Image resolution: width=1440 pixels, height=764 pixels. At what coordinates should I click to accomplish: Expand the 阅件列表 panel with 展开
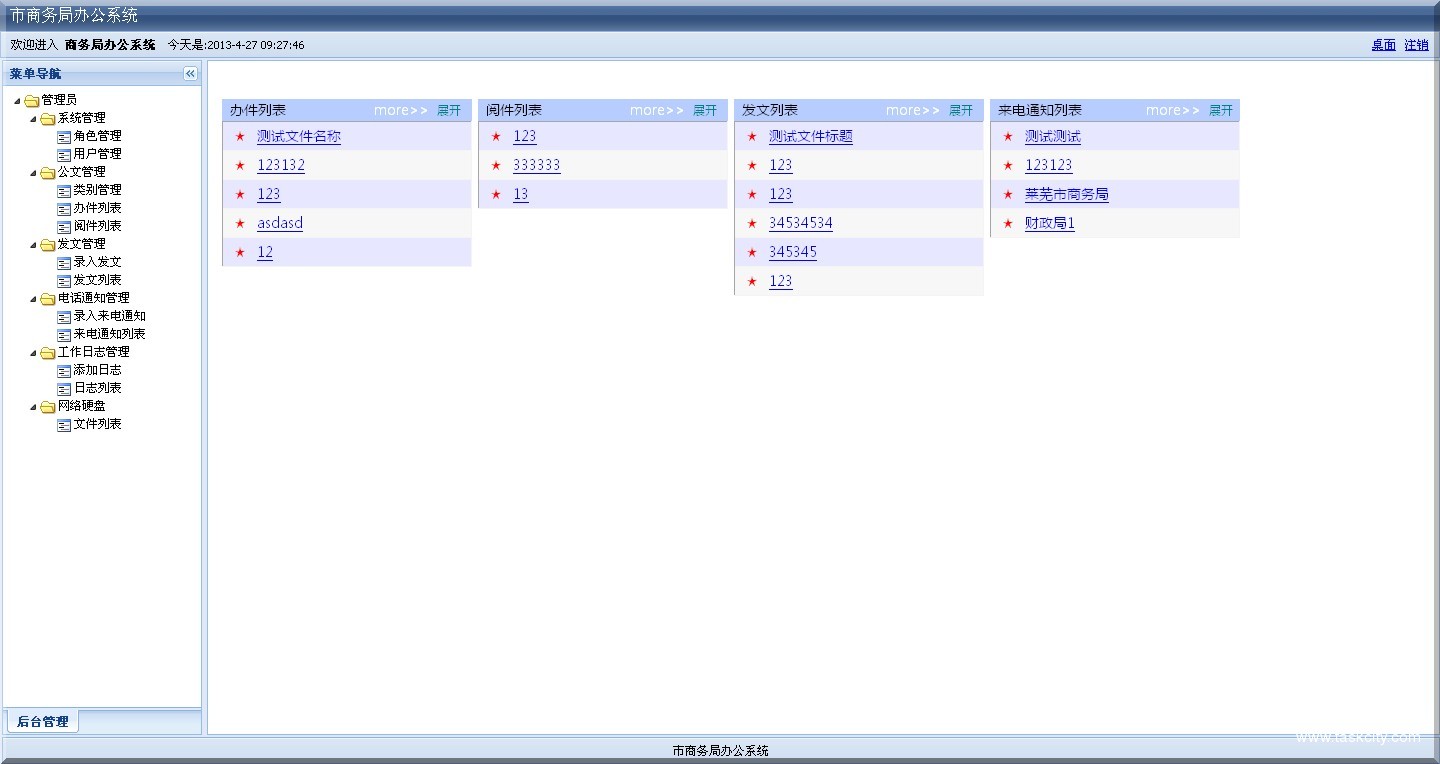(x=705, y=110)
